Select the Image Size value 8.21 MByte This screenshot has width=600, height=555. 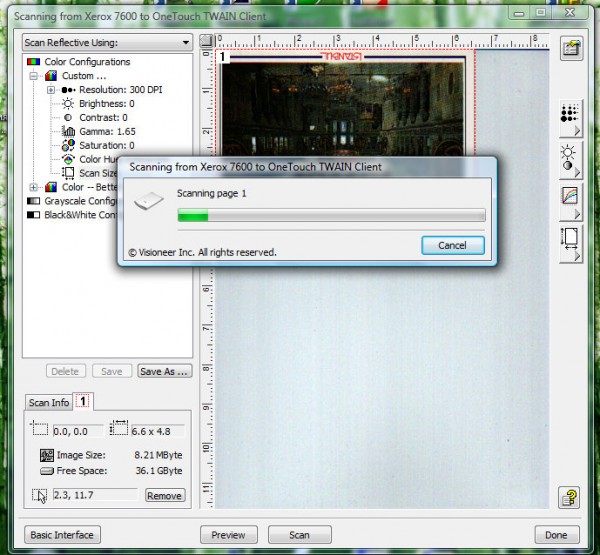158,455
